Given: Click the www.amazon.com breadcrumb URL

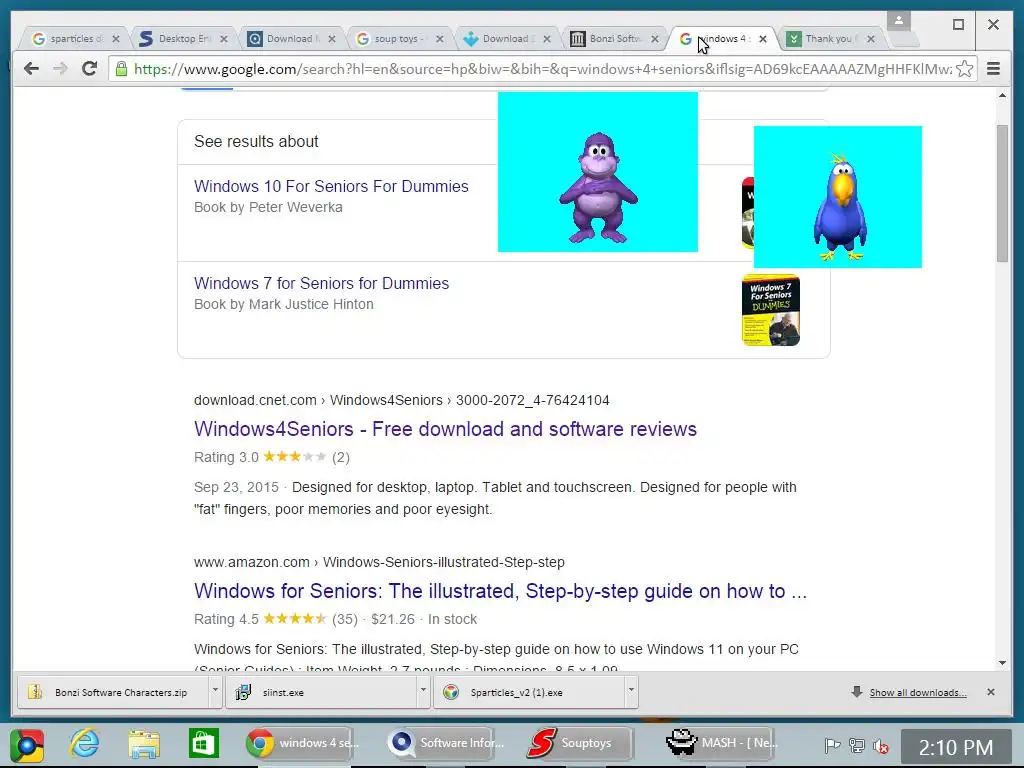Looking at the screenshot, I should [379, 562].
